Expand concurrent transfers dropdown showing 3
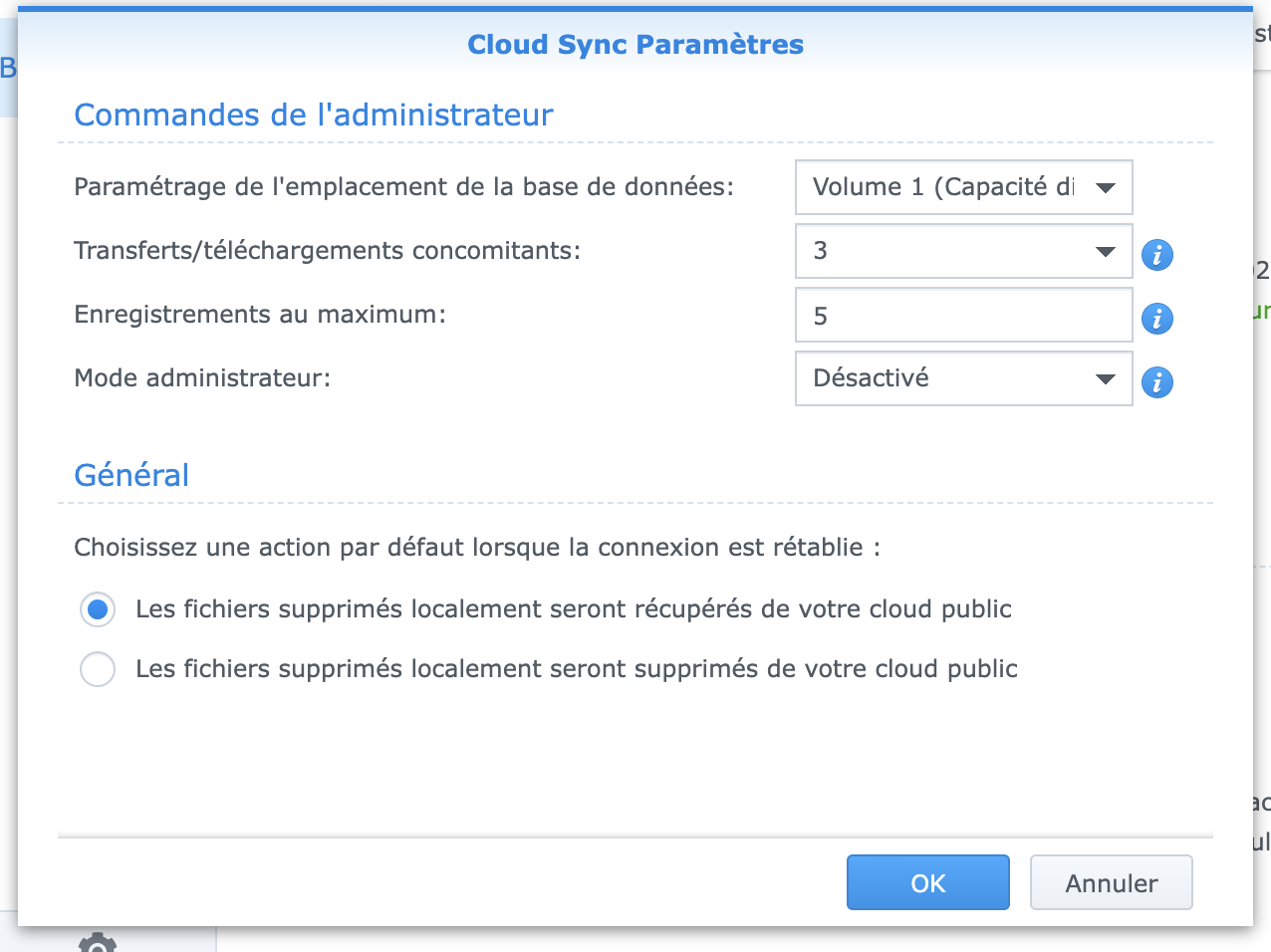The width and height of the screenshot is (1271, 952). (963, 251)
